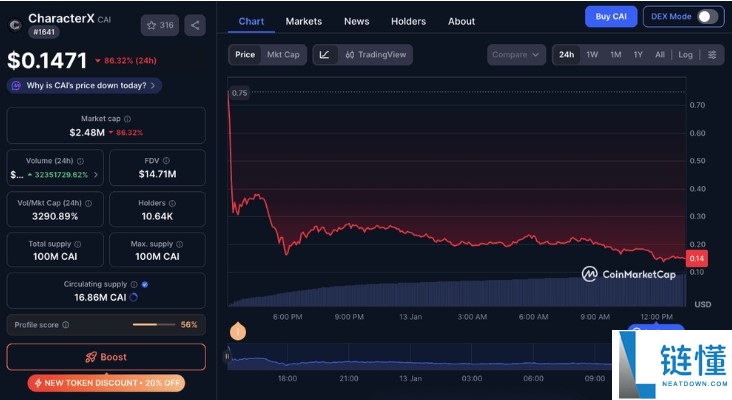The width and height of the screenshot is (732, 400).
Task: Click the Max. supply info icon
Action: point(180,244)
